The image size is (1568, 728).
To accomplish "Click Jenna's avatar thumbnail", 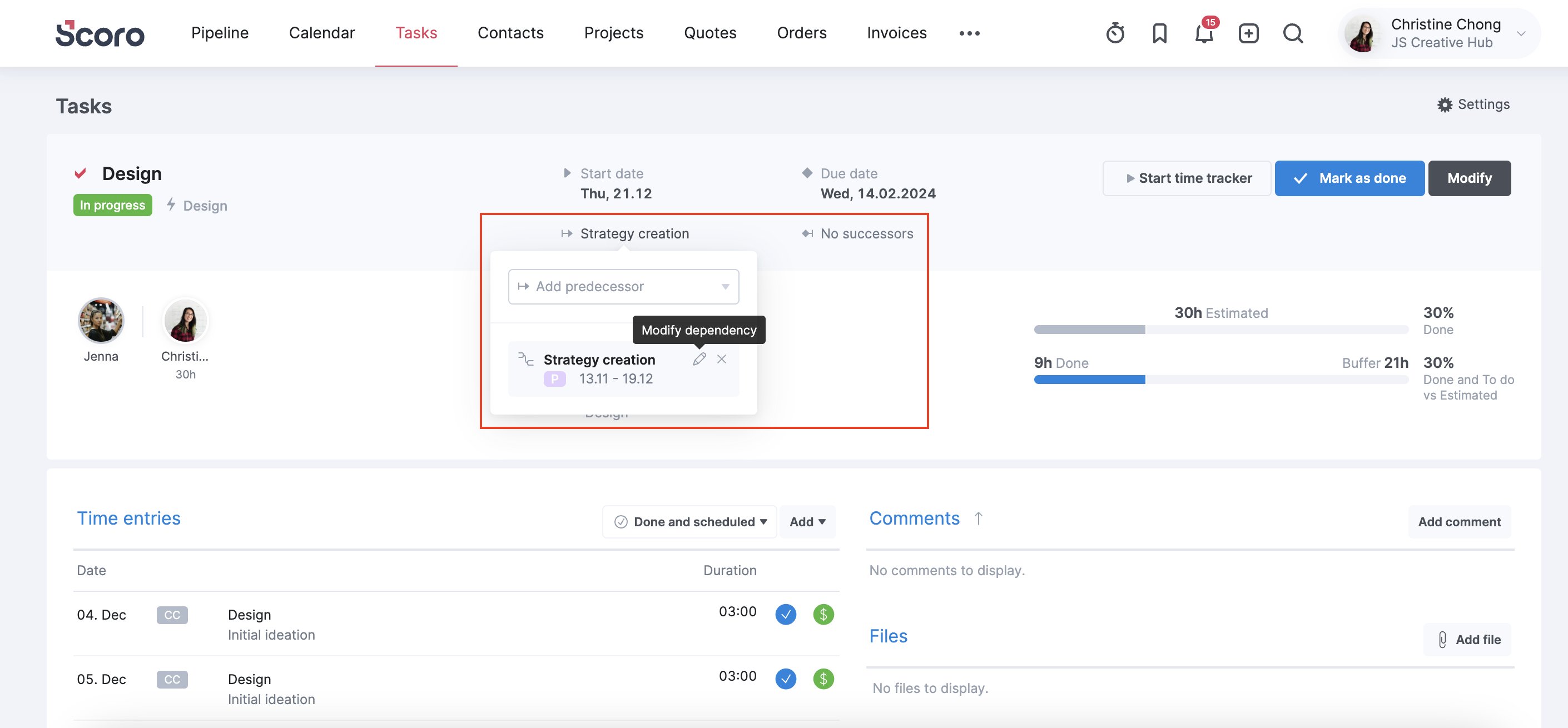I will [x=101, y=321].
